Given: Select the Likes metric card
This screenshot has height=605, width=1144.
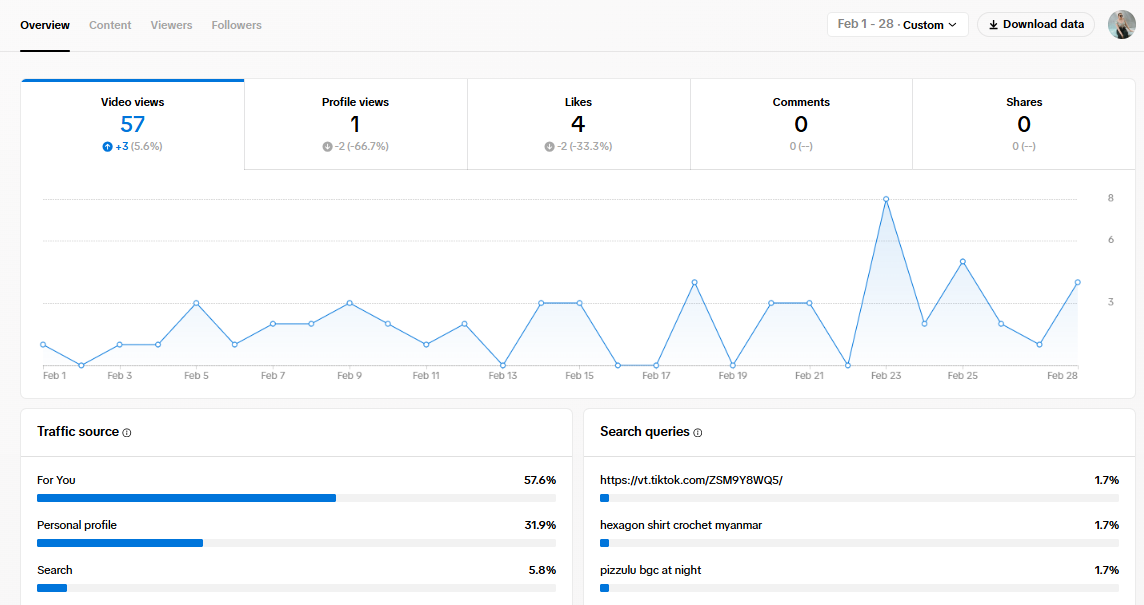Looking at the screenshot, I should [x=579, y=124].
